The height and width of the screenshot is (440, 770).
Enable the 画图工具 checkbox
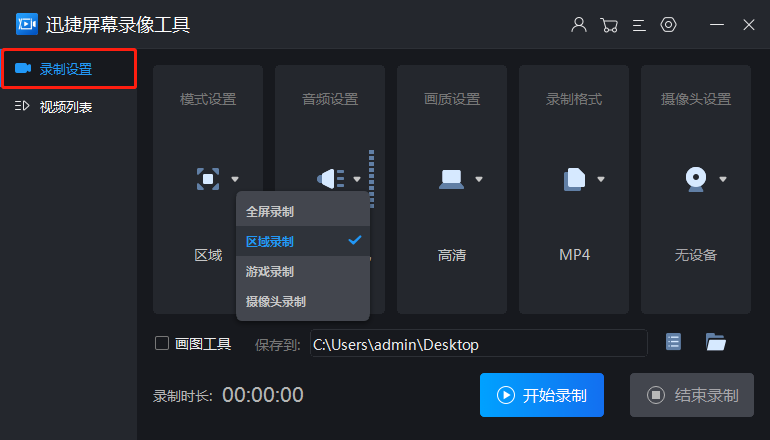162,343
